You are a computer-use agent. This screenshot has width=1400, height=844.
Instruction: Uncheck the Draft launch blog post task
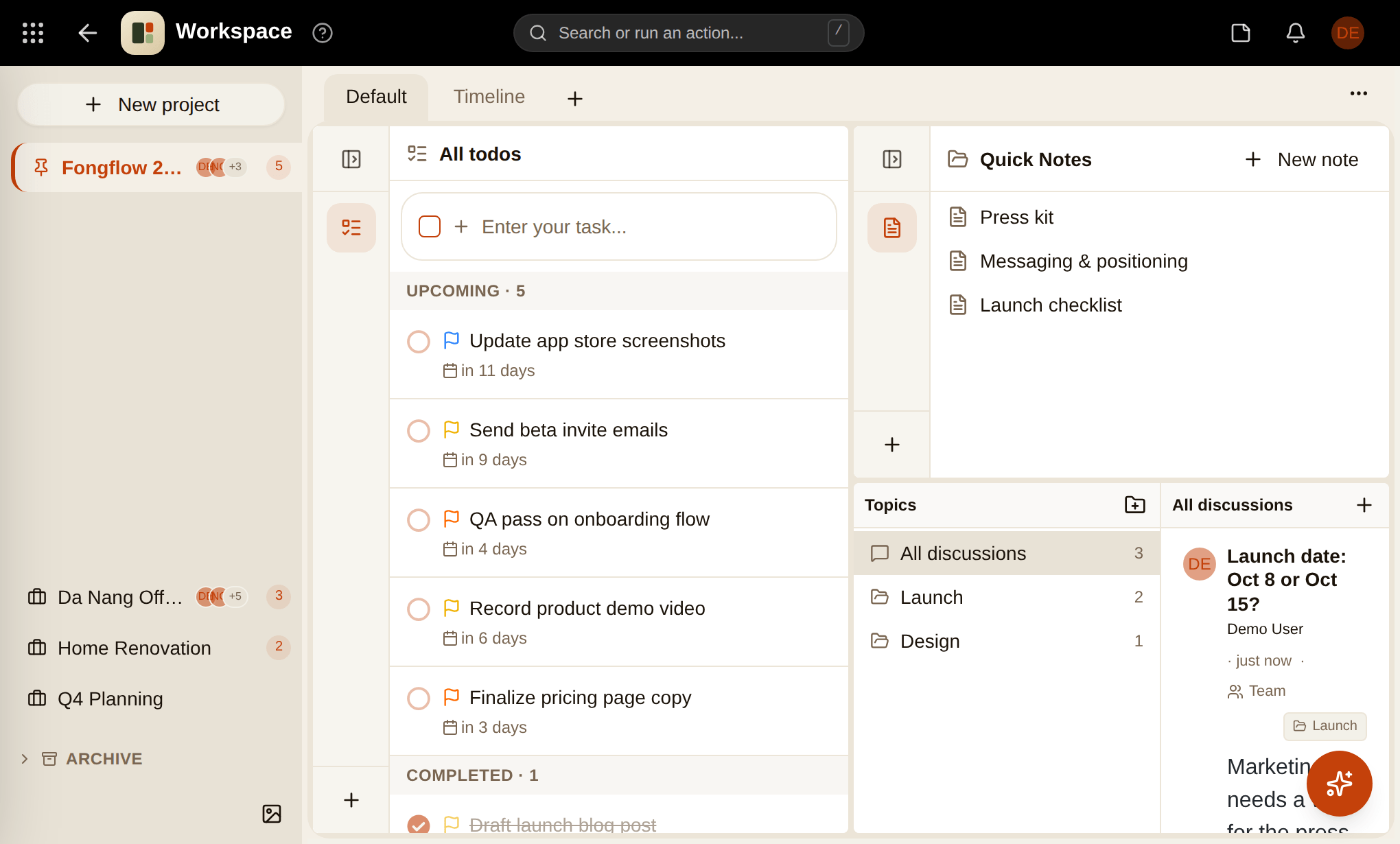coord(419,825)
